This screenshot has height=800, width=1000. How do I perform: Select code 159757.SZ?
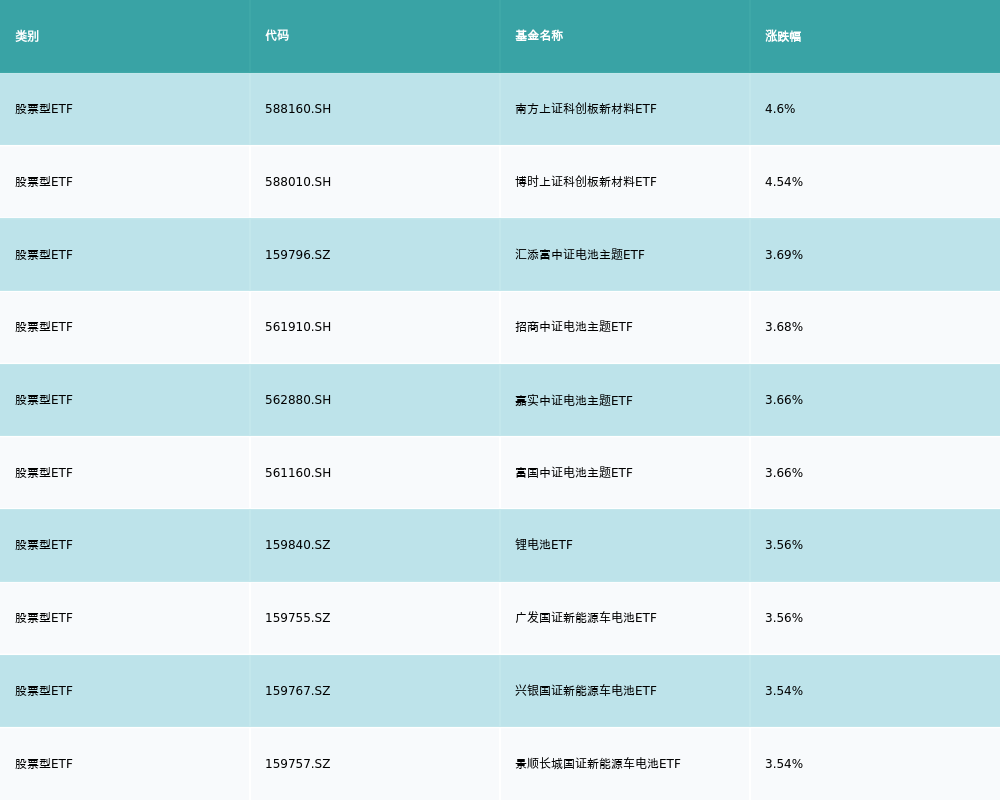pos(298,764)
